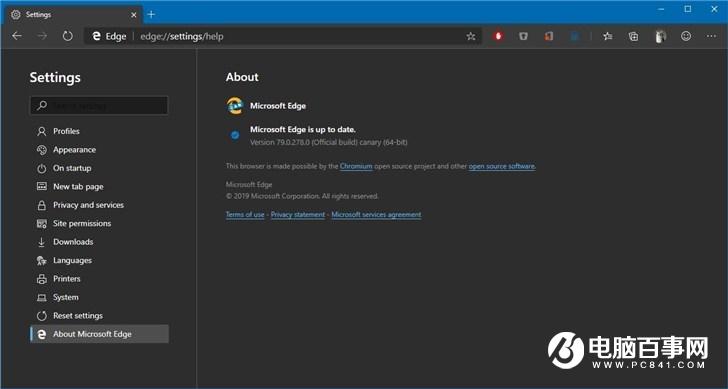Screen dimensions: 728x389
Task: Click the Printers printer icon
Action: (x=42, y=279)
